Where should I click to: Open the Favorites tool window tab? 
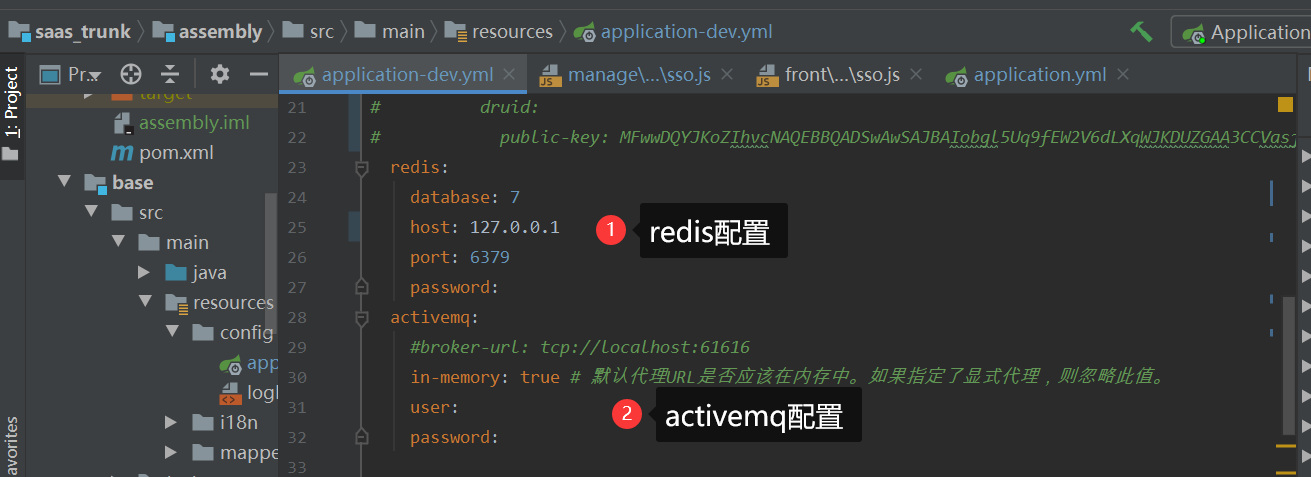click(x=11, y=447)
